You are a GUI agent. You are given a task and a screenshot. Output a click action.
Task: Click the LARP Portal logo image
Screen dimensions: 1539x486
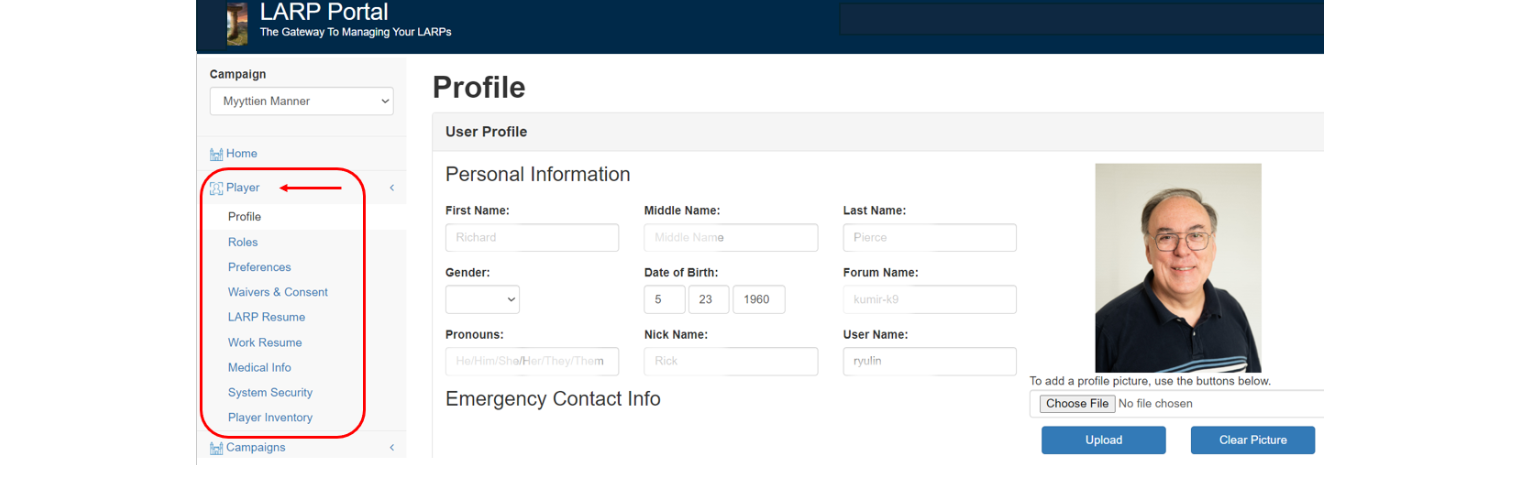(237, 24)
